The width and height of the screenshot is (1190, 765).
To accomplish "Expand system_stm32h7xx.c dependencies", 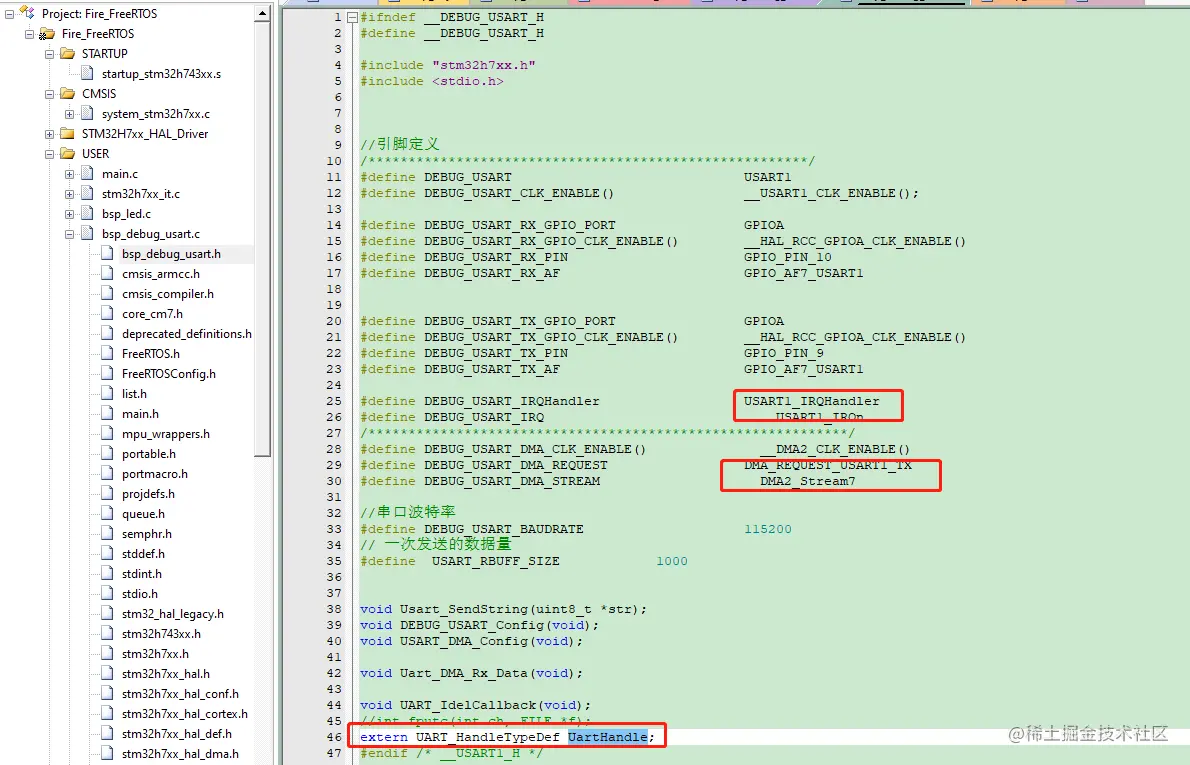I will pos(69,114).
